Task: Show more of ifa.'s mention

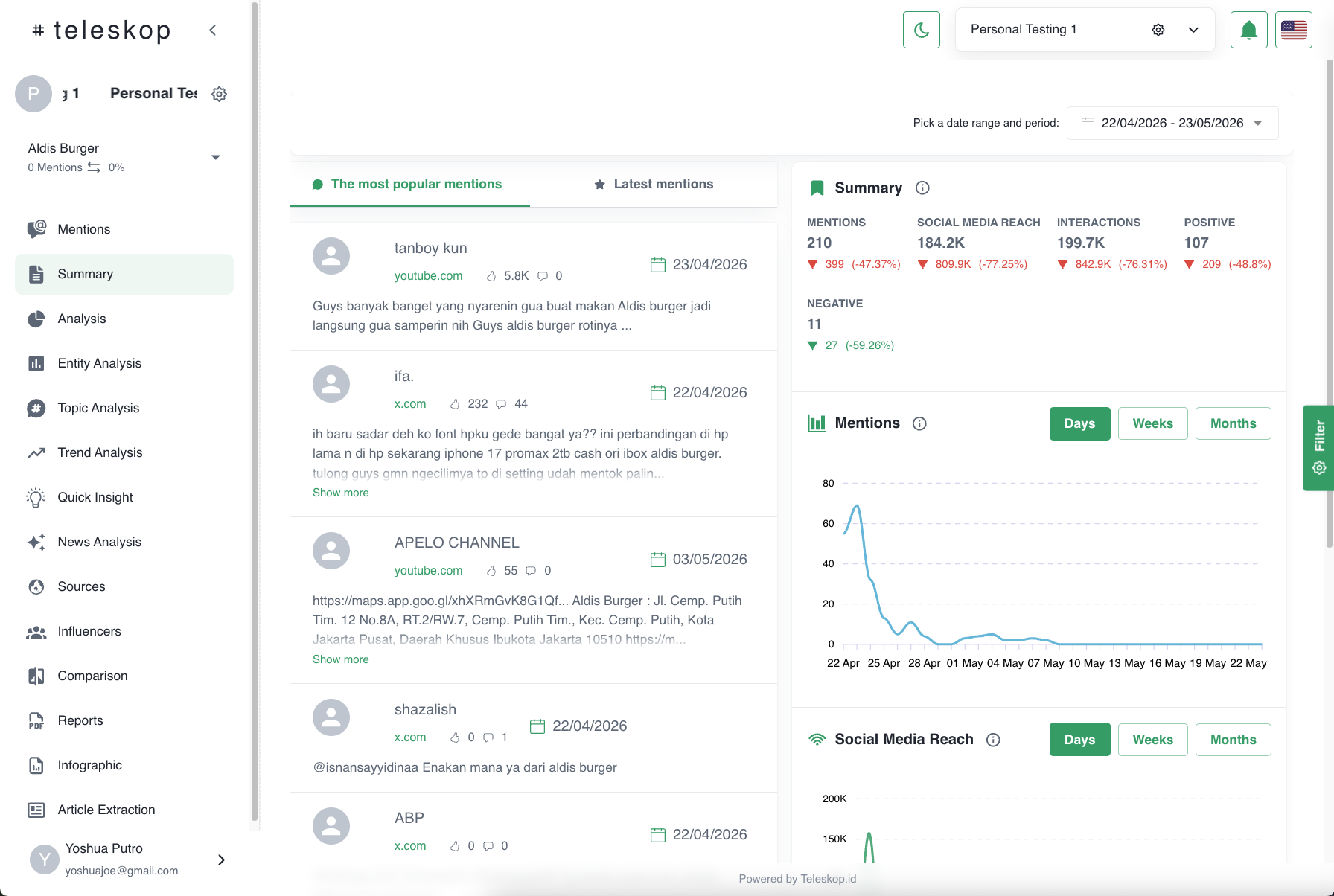Action: tap(340, 493)
